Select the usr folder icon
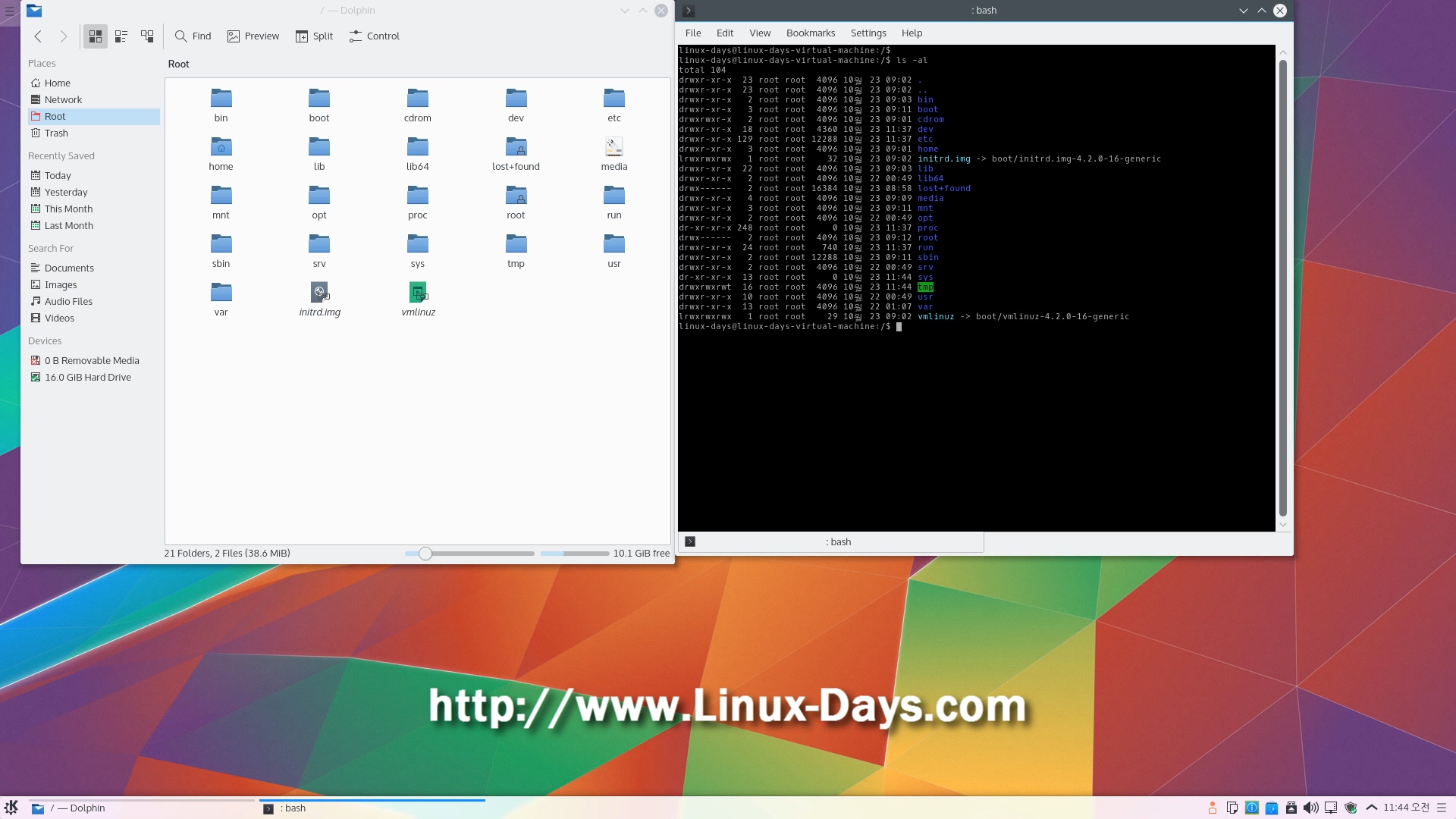Viewport: 1456px width, 819px height. pyautogui.click(x=614, y=244)
